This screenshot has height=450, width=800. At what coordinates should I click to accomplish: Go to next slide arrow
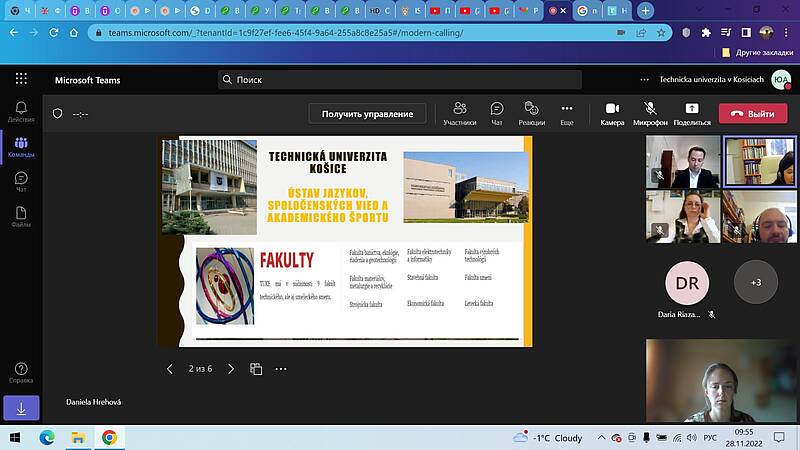(231, 369)
